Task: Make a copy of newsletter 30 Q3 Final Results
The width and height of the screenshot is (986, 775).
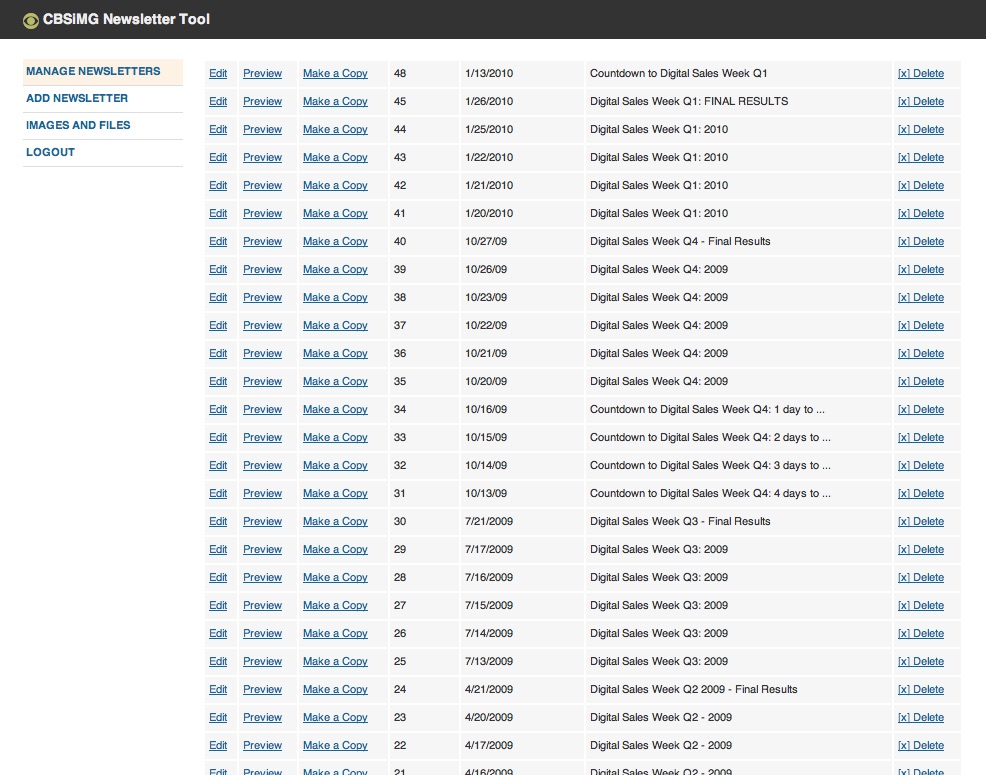Action: (335, 522)
